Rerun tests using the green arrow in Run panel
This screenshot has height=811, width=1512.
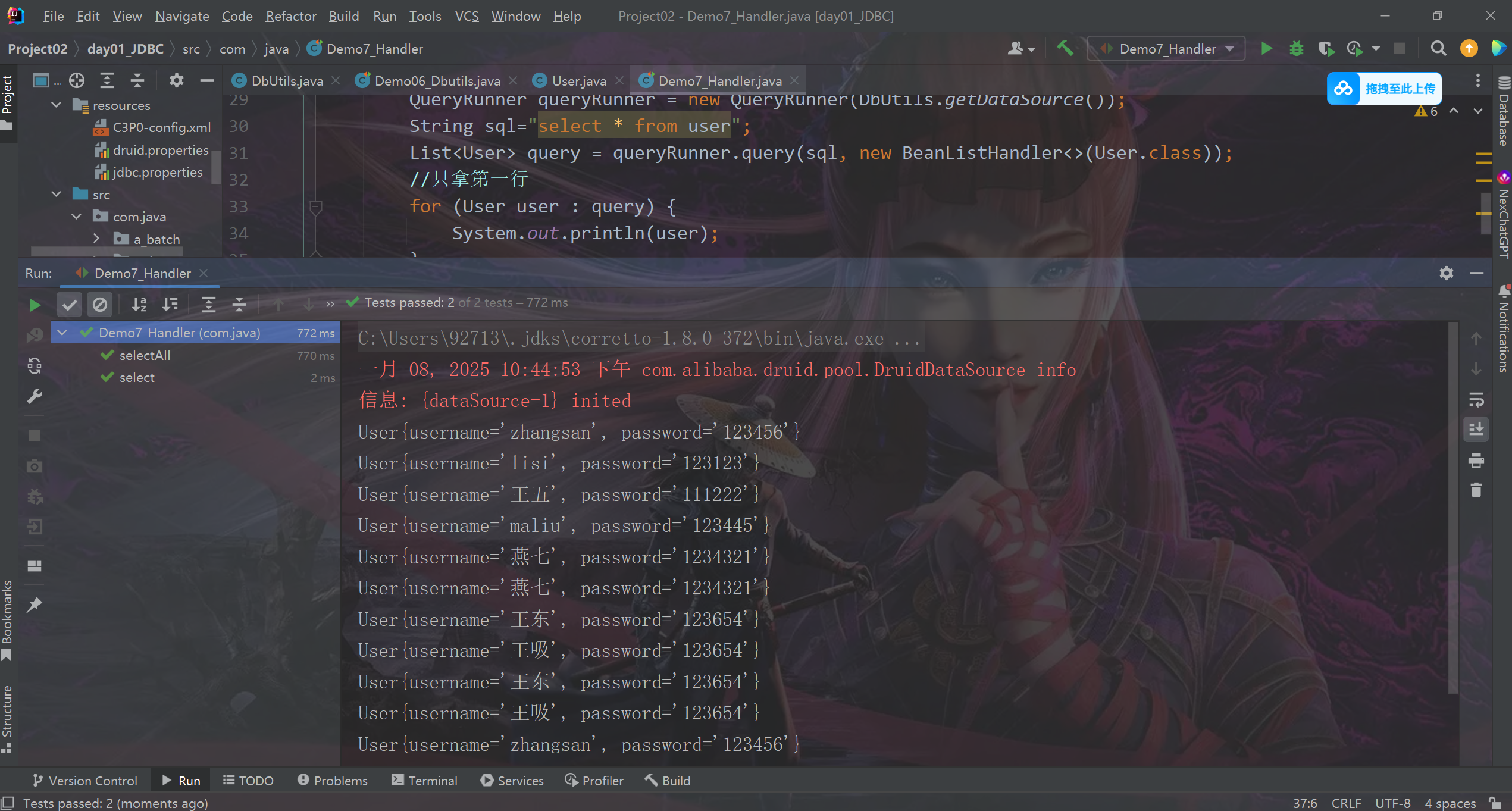pos(34,304)
